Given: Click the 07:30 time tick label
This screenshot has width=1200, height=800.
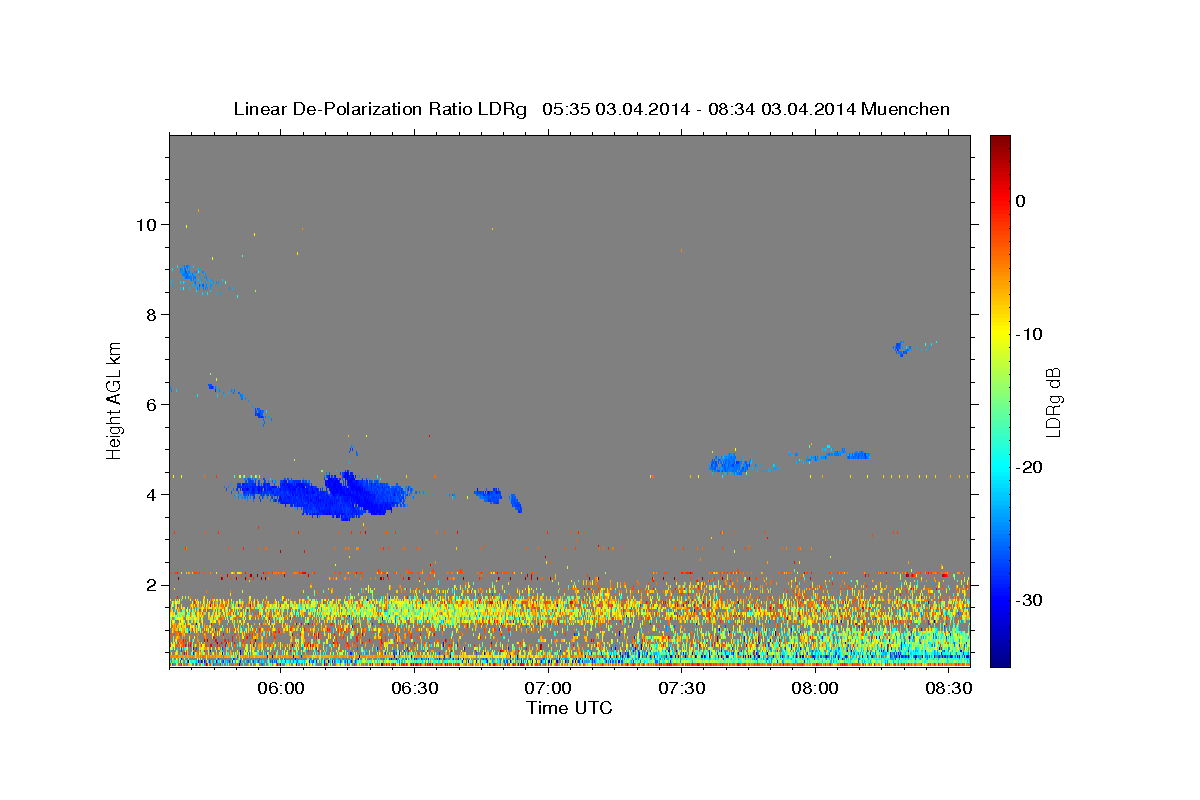Looking at the screenshot, I should pos(681,688).
